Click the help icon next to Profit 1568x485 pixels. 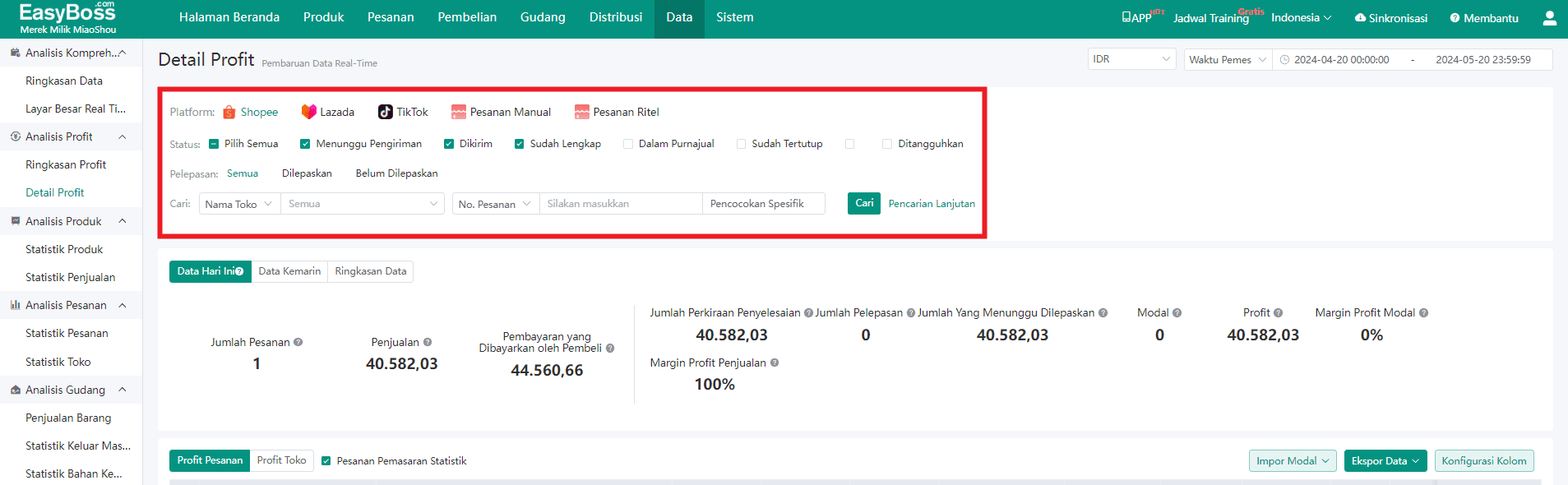pos(1279,313)
